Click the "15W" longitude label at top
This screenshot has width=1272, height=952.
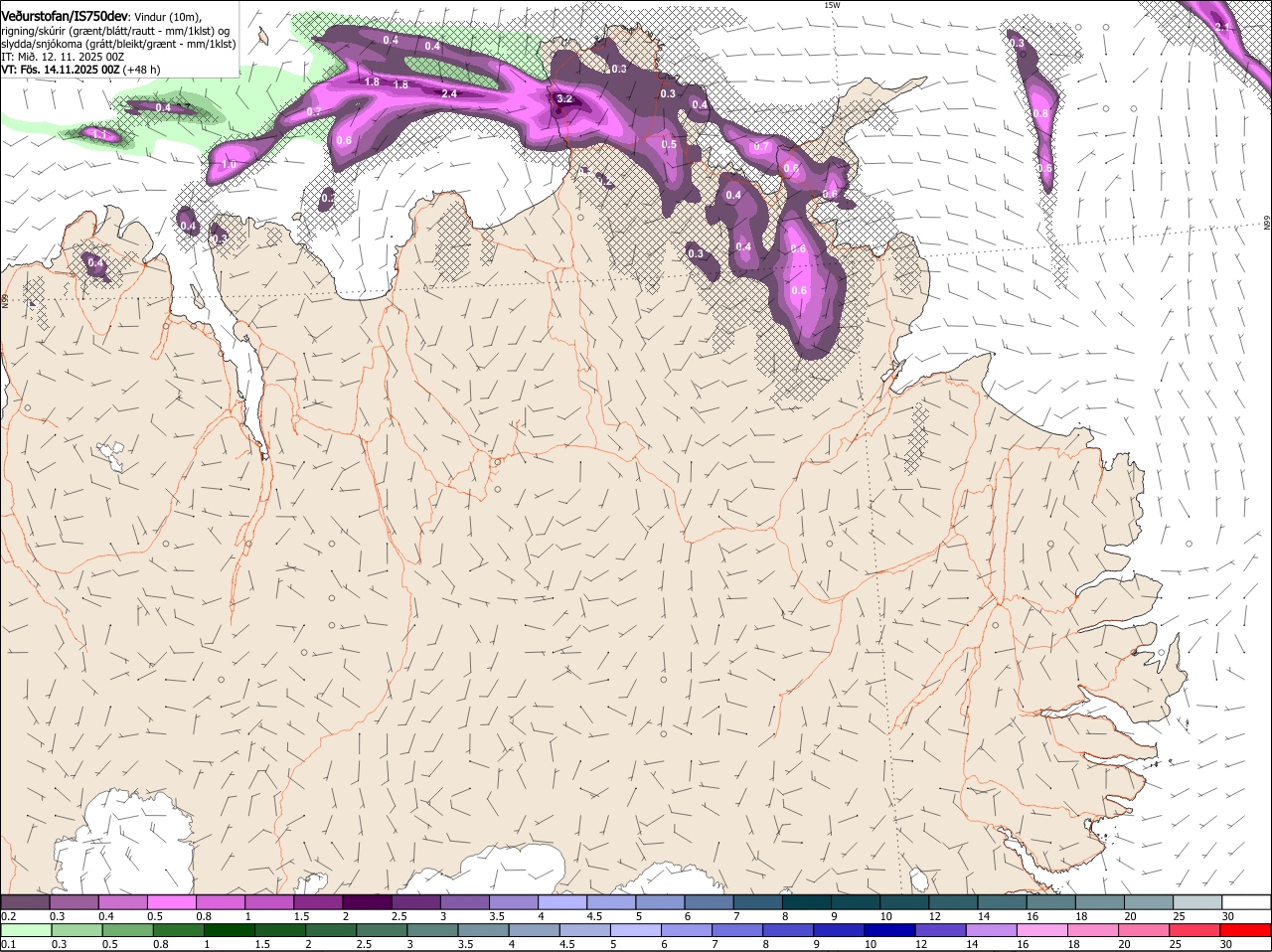pyautogui.click(x=832, y=5)
